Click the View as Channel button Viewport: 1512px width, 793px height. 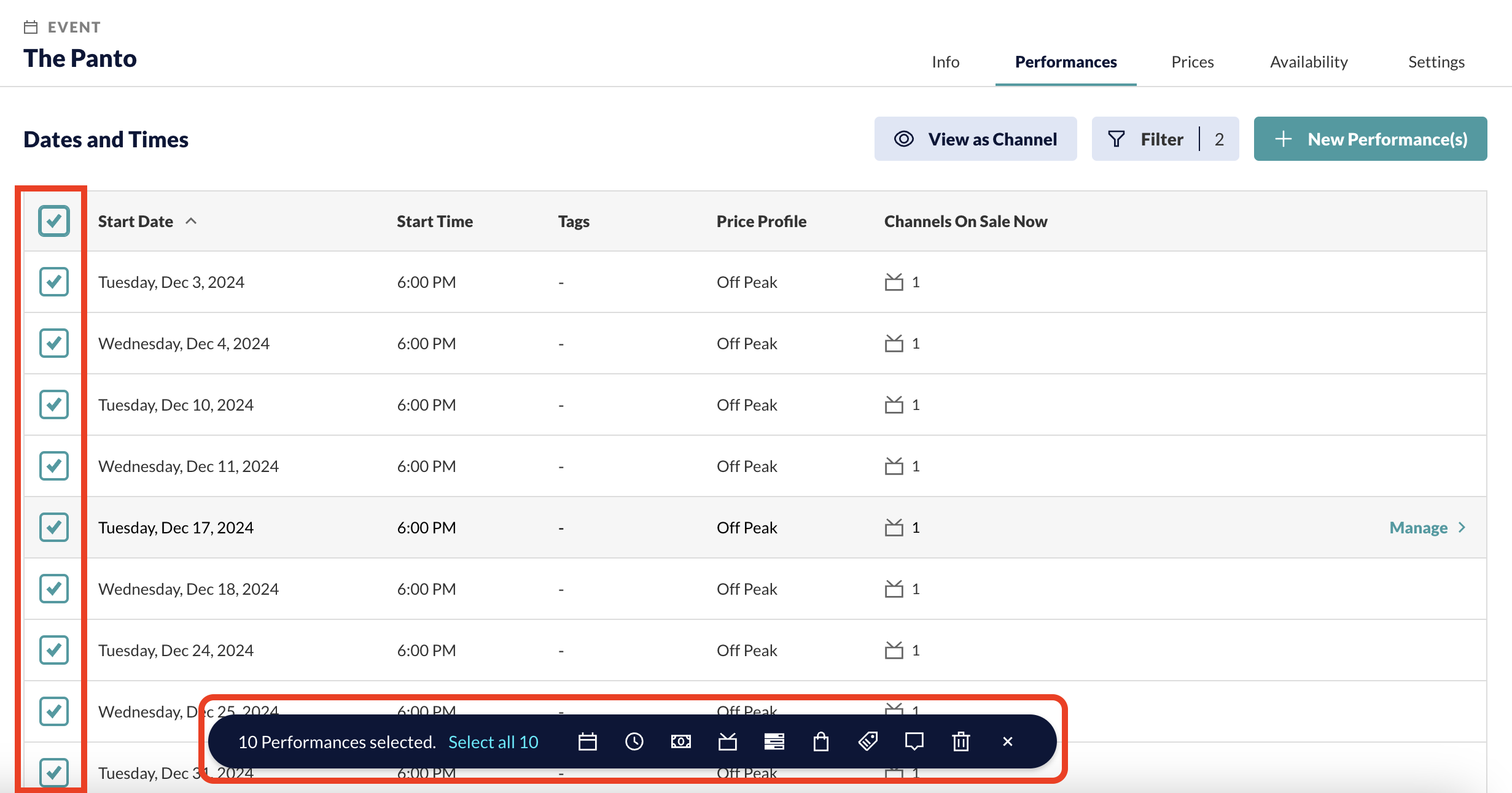(975, 139)
